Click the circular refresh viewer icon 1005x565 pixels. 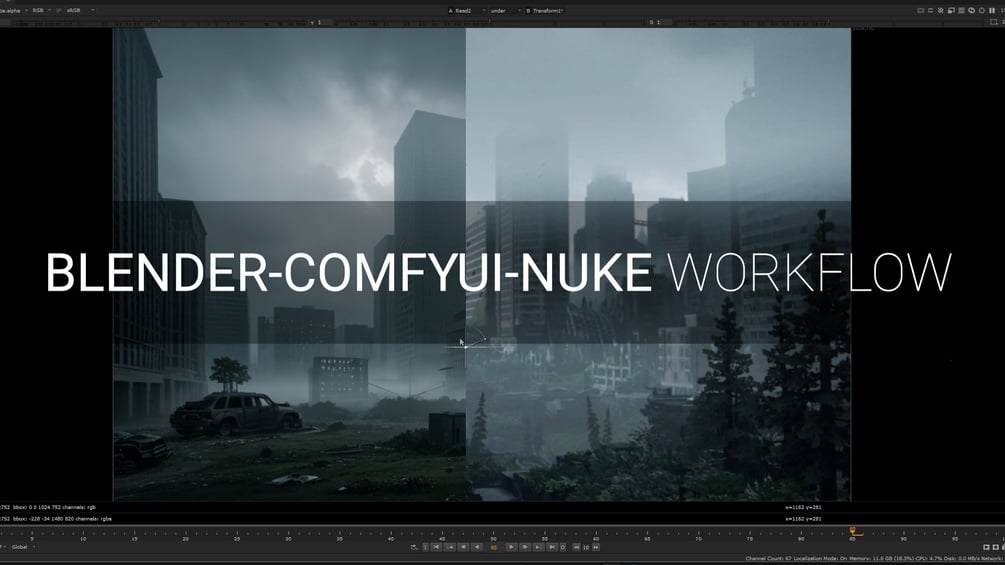point(982,10)
